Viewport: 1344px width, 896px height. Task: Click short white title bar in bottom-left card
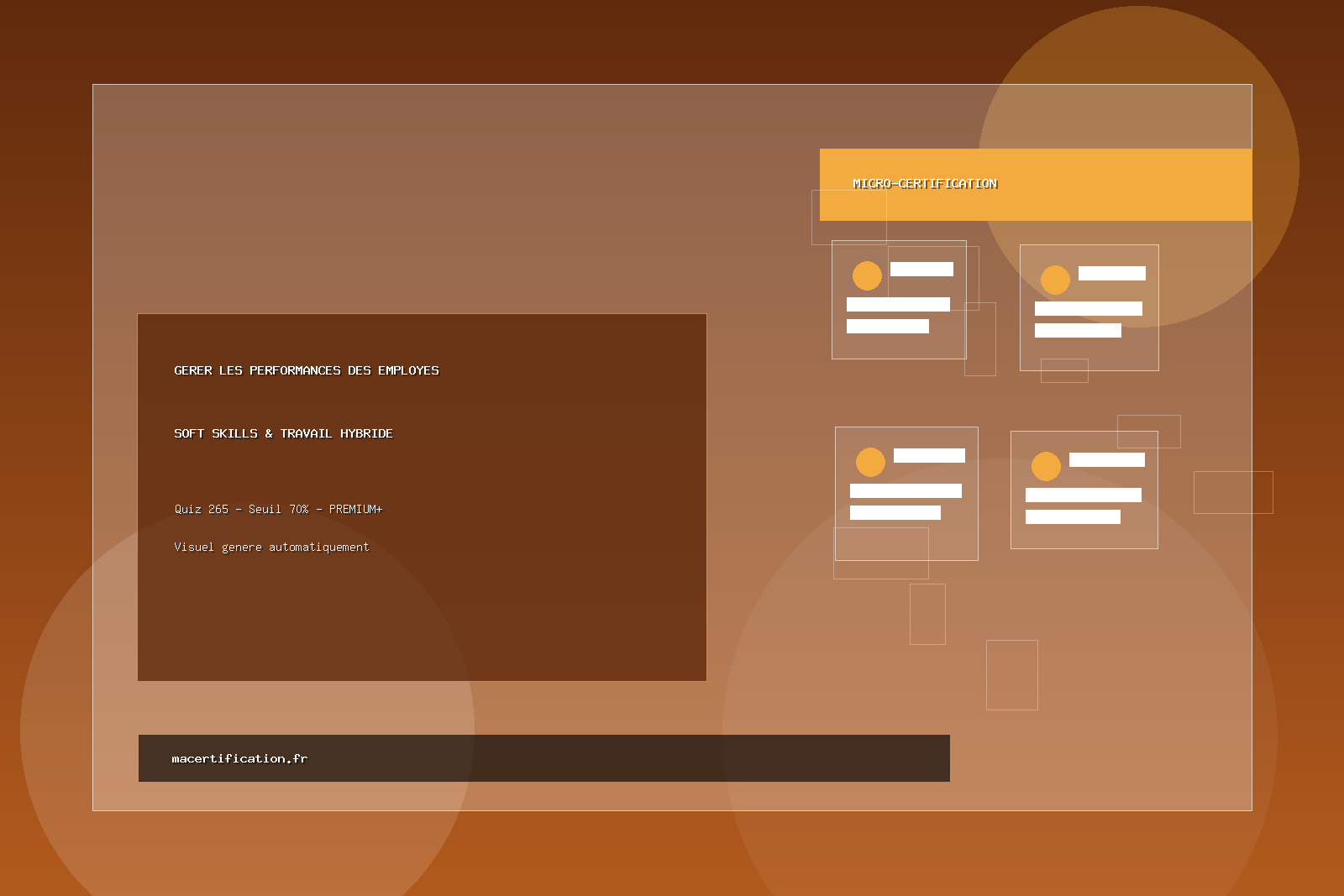[929, 455]
